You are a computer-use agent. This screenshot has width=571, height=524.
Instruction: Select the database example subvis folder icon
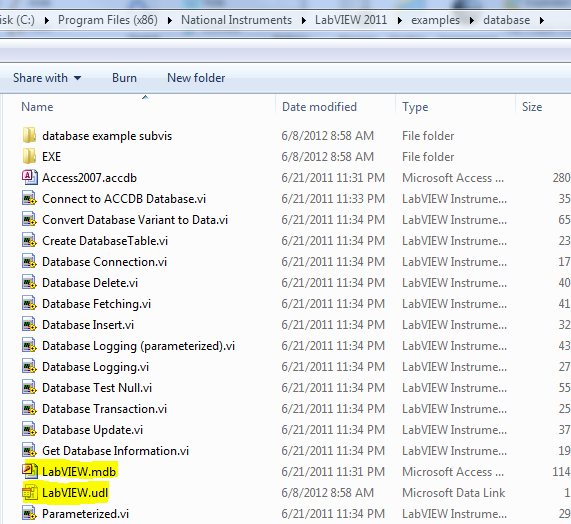(x=29, y=135)
